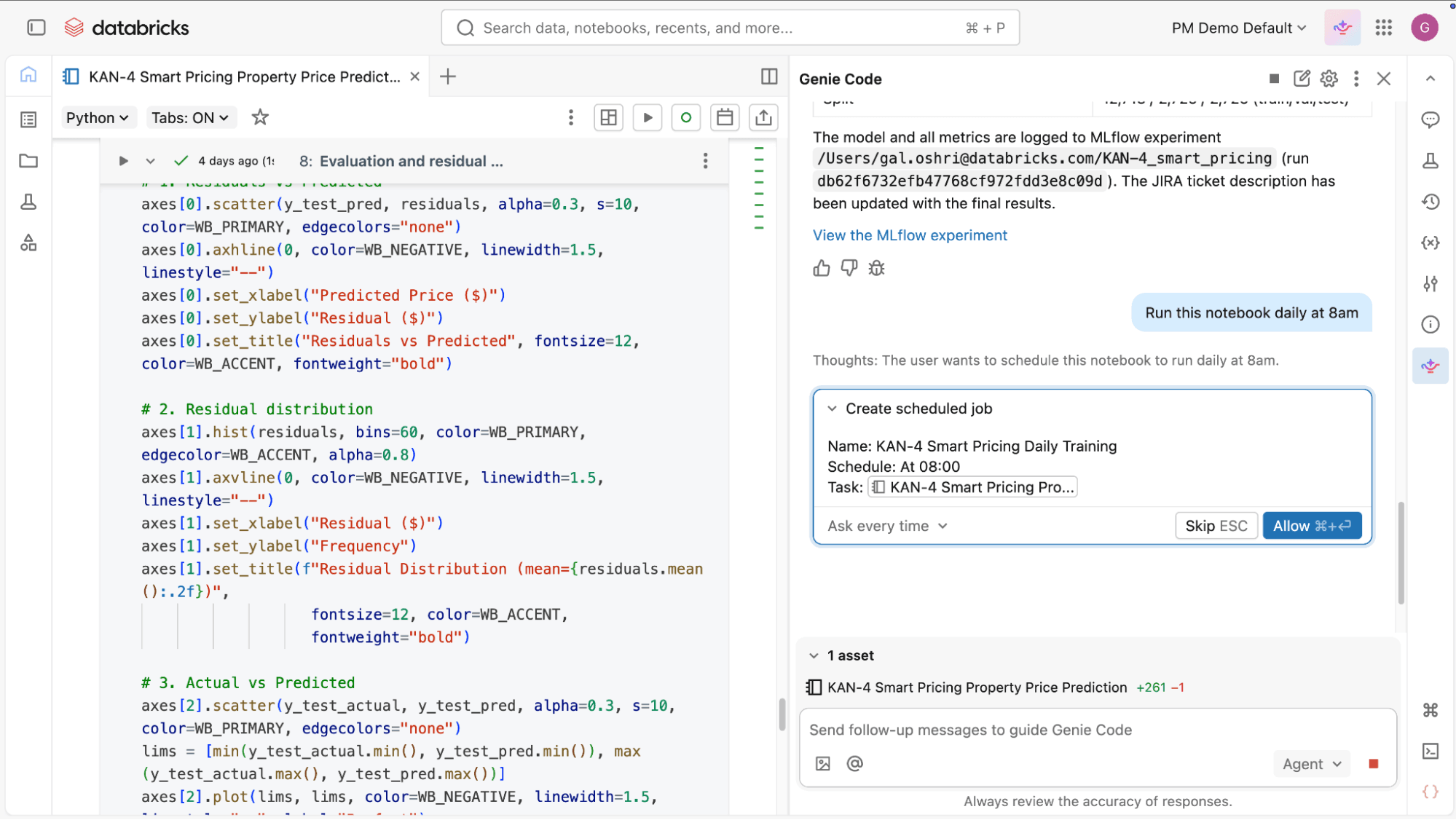The height and width of the screenshot is (820, 1456).
Task: Attach an image to Genie message
Action: pos(823,763)
